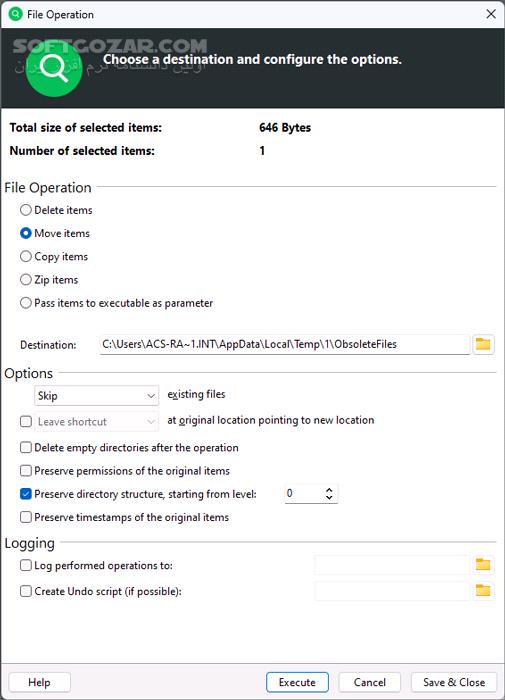Increase the directory structure level spinner
The image size is (505, 700).
coord(329,489)
